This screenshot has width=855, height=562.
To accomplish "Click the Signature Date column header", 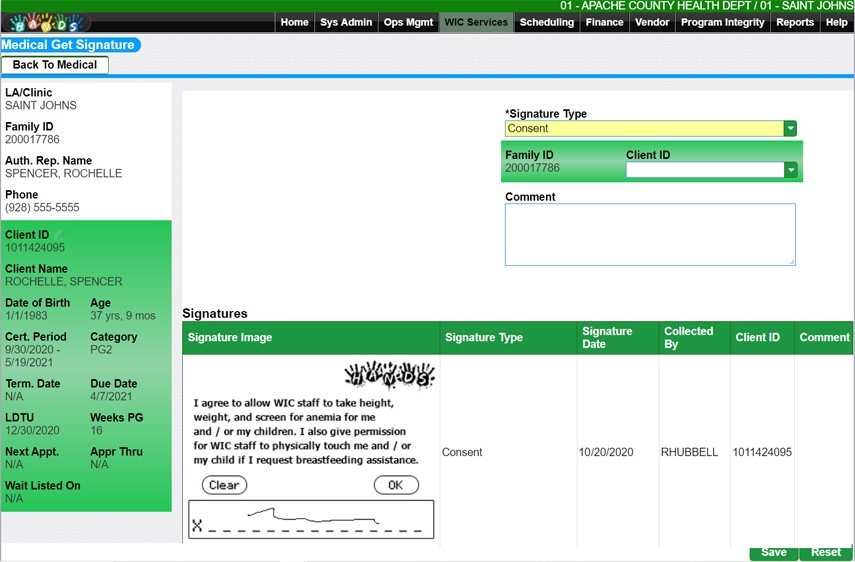I will pyautogui.click(x=607, y=338).
